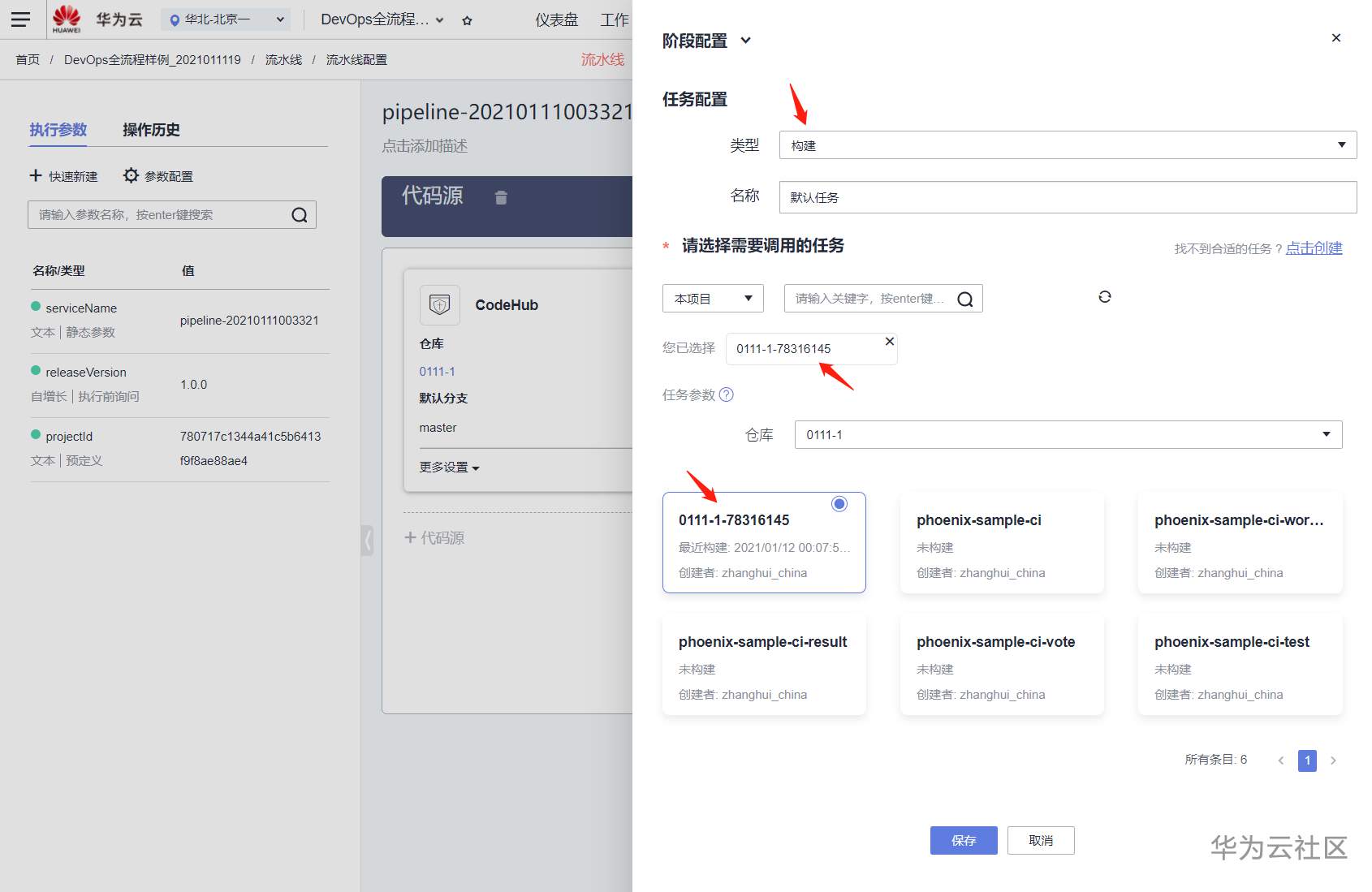Screen dimensions: 1372x892
Task: Click page number 1 in pagination
Action: [x=1307, y=761]
